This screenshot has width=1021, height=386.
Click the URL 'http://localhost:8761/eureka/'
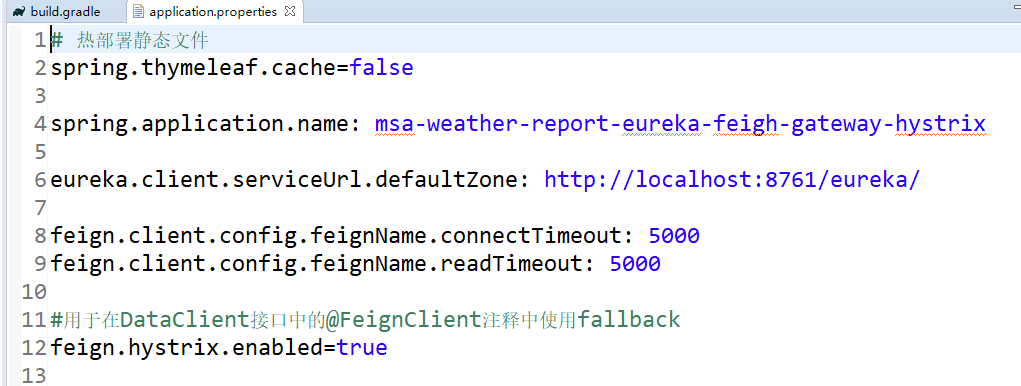[733, 180]
